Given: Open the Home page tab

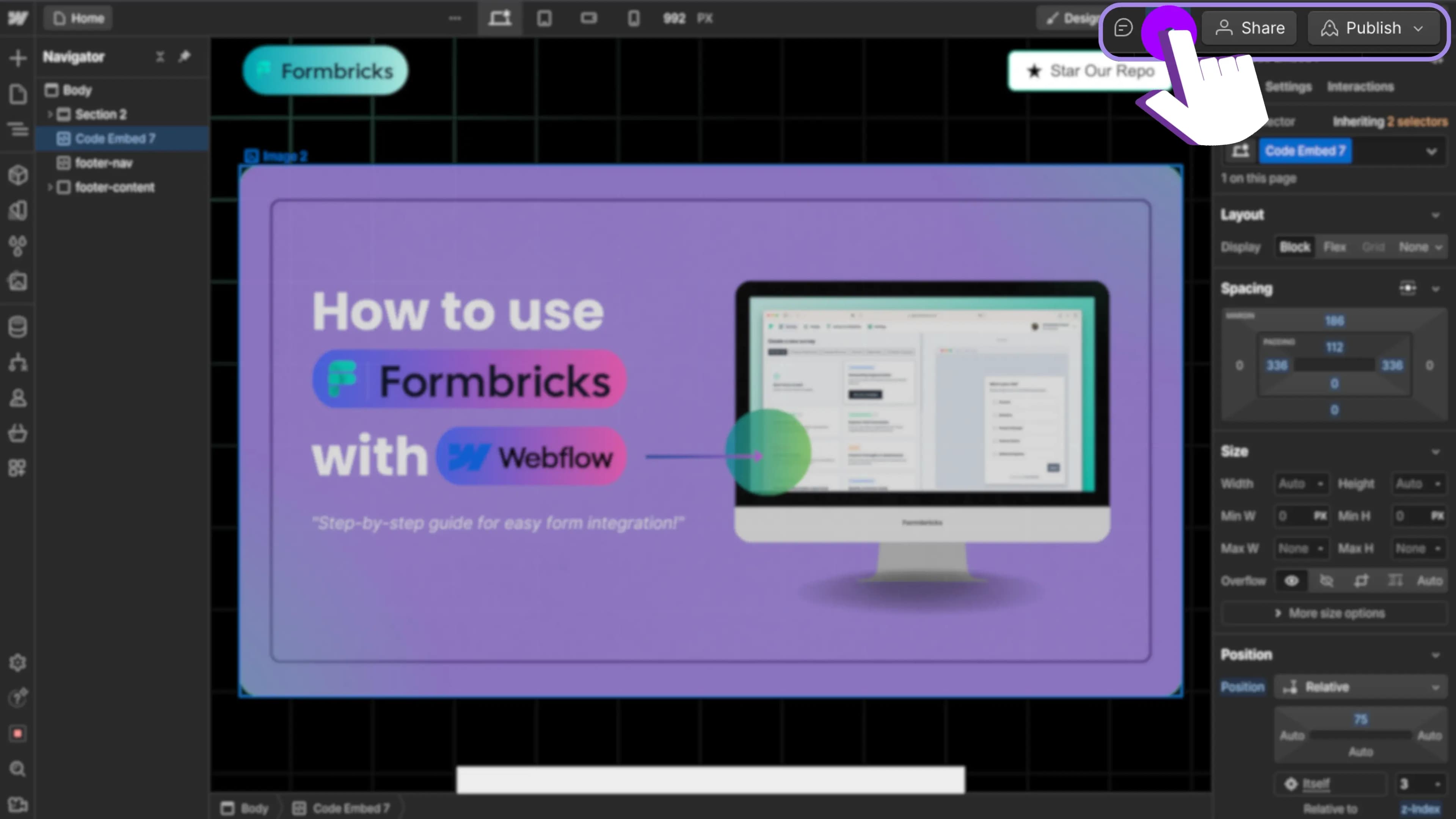Looking at the screenshot, I should [78, 18].
